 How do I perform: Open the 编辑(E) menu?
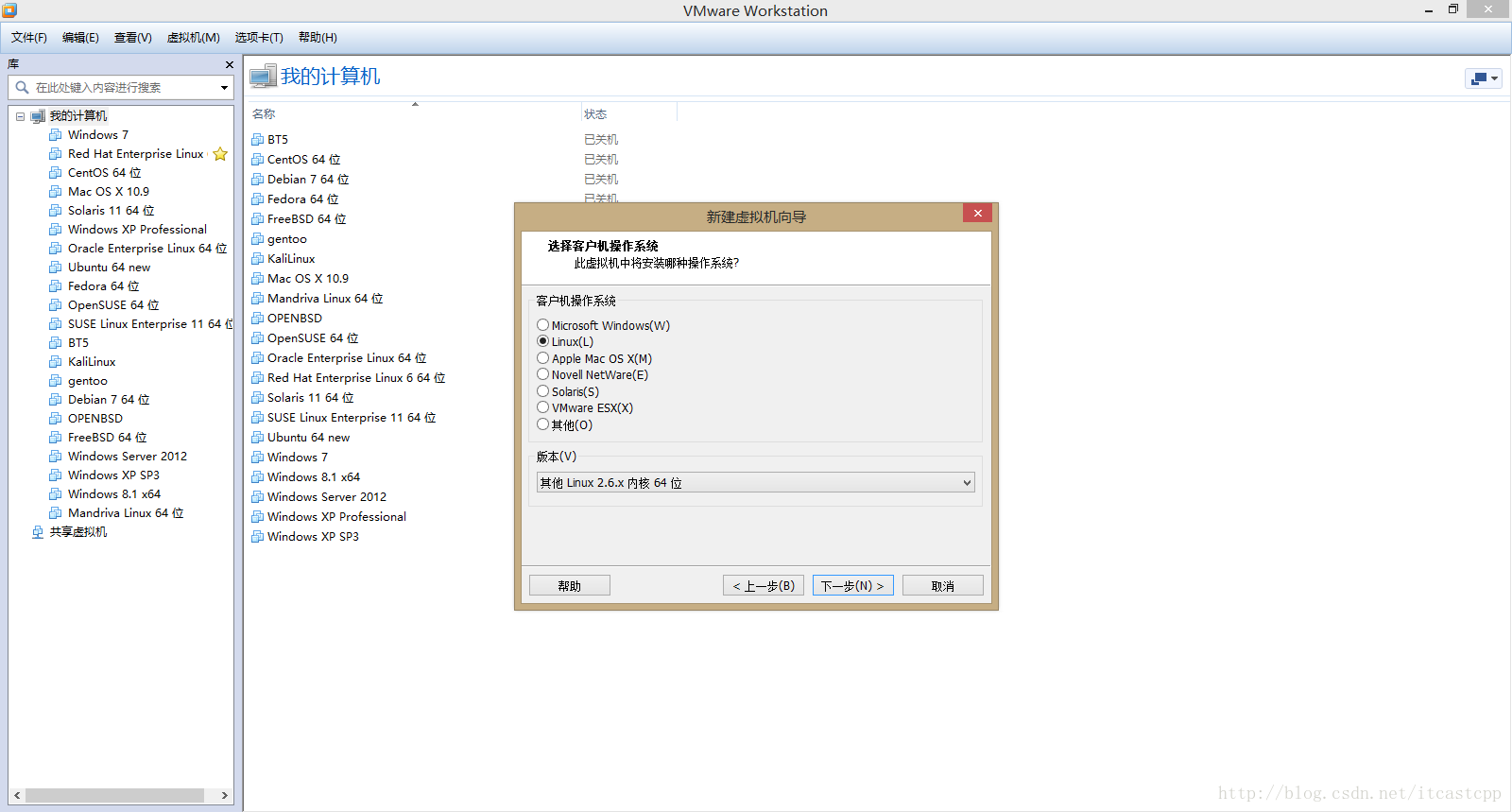coord(80,38)
